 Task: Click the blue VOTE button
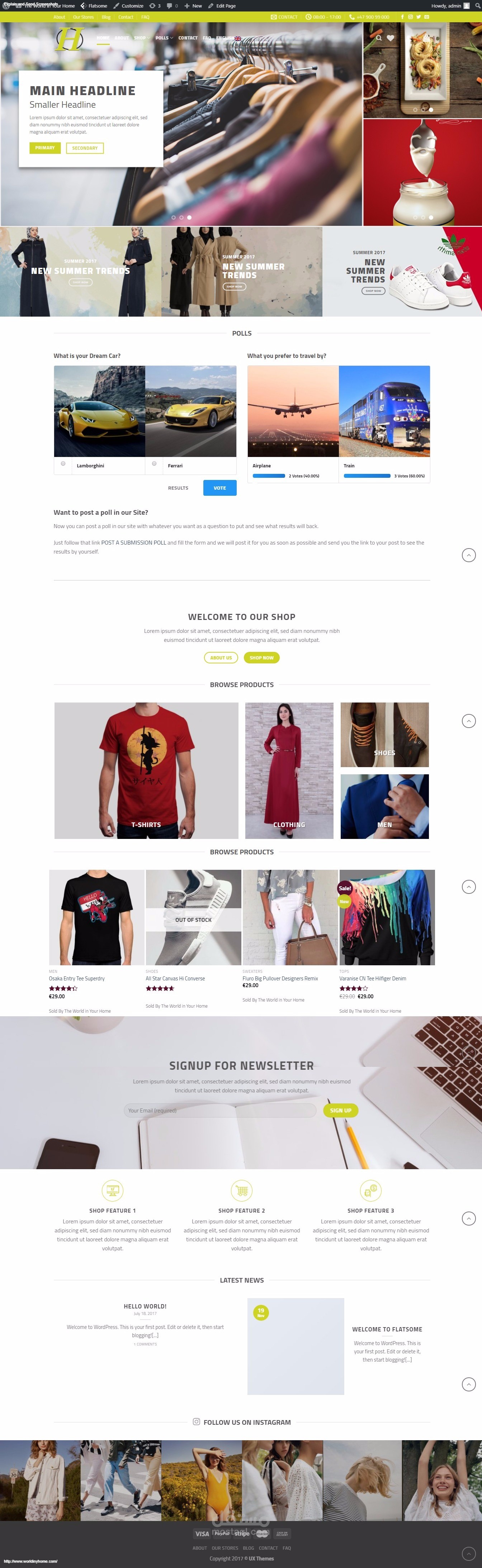pos(220,488)
